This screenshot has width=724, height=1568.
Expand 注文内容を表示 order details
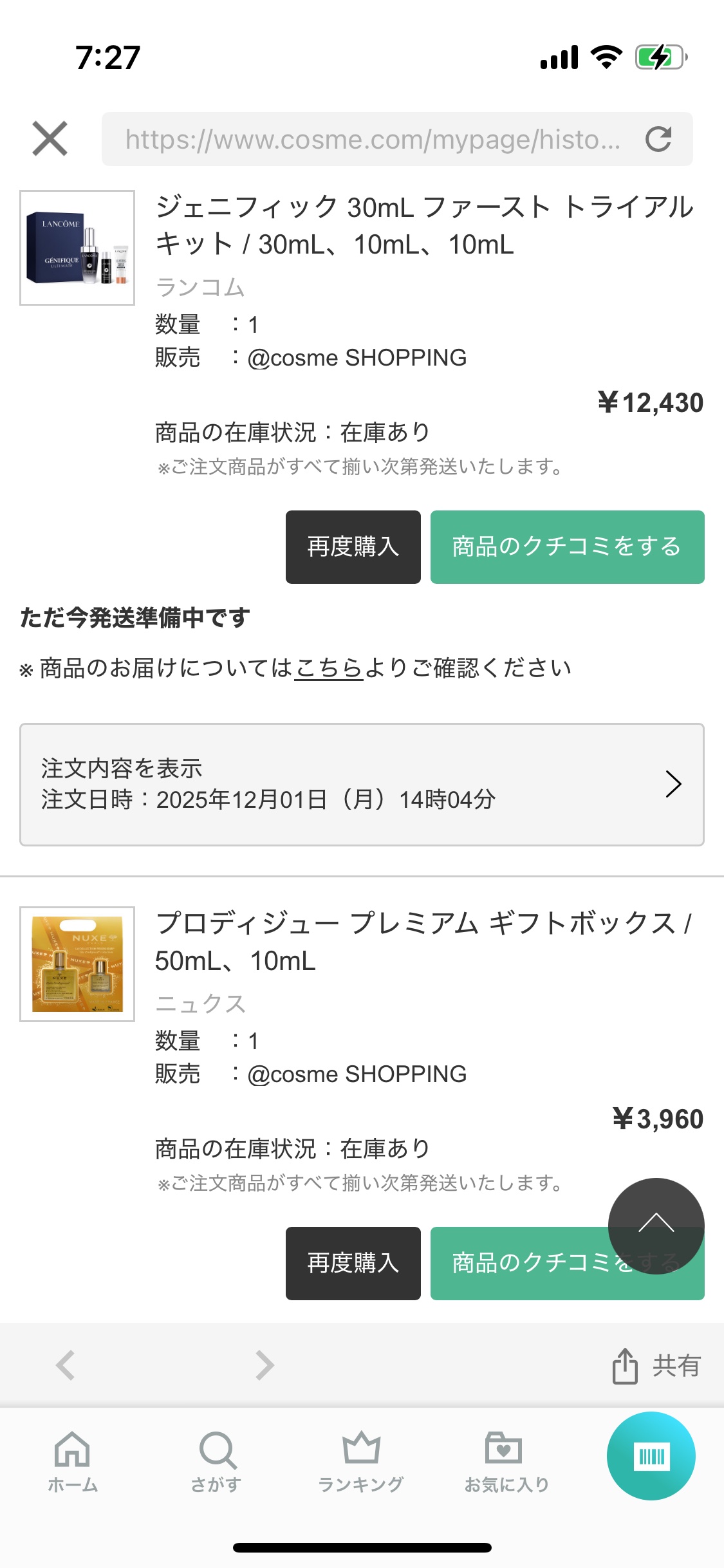click(x=362, y=784)
